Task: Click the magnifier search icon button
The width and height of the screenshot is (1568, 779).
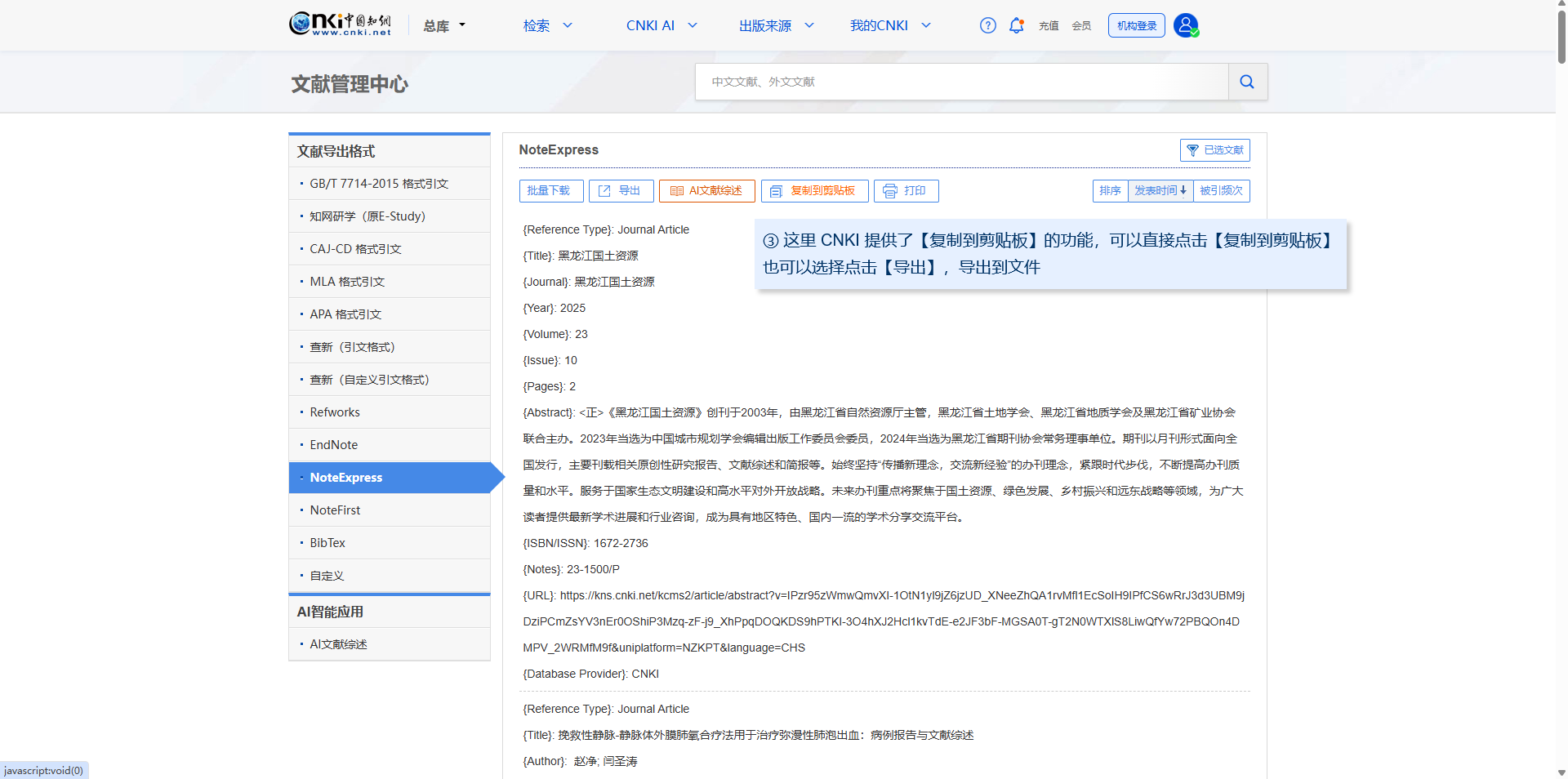Action: (1247, 82)
